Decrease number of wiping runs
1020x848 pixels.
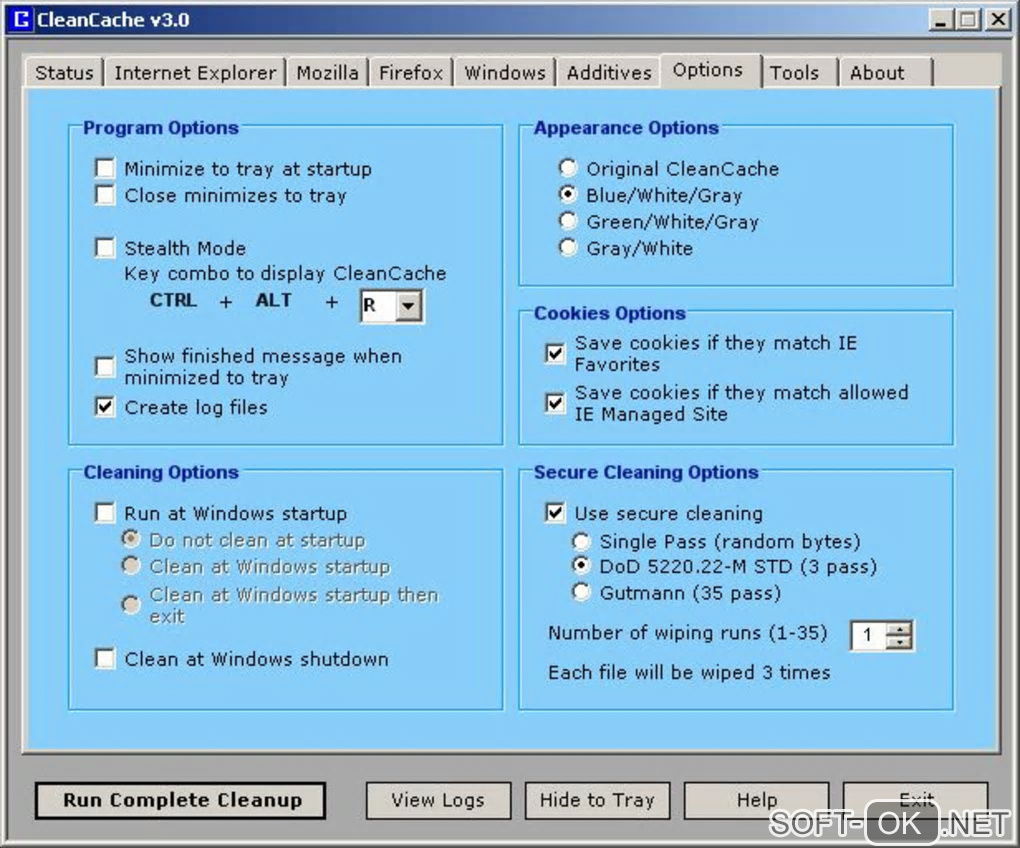[899, 643]
